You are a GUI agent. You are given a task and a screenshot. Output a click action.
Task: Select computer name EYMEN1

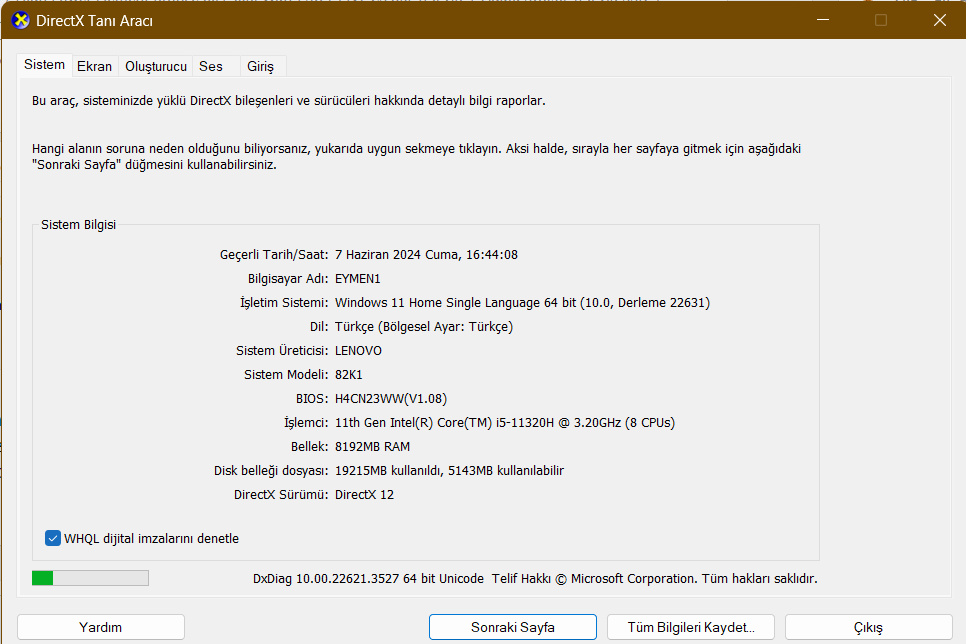[358, 279]
